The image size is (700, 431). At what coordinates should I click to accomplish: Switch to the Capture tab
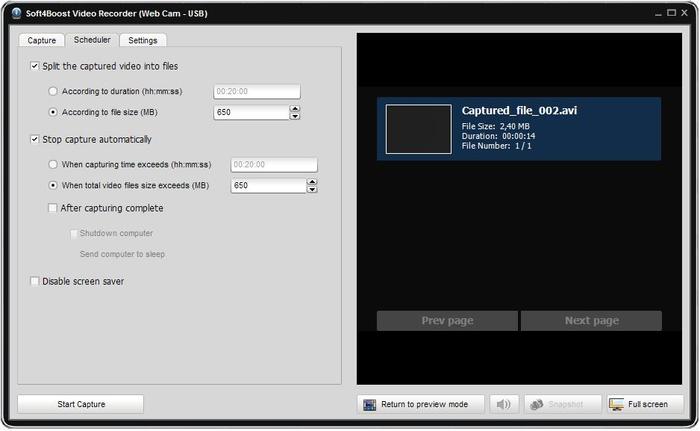click(42, 40)
